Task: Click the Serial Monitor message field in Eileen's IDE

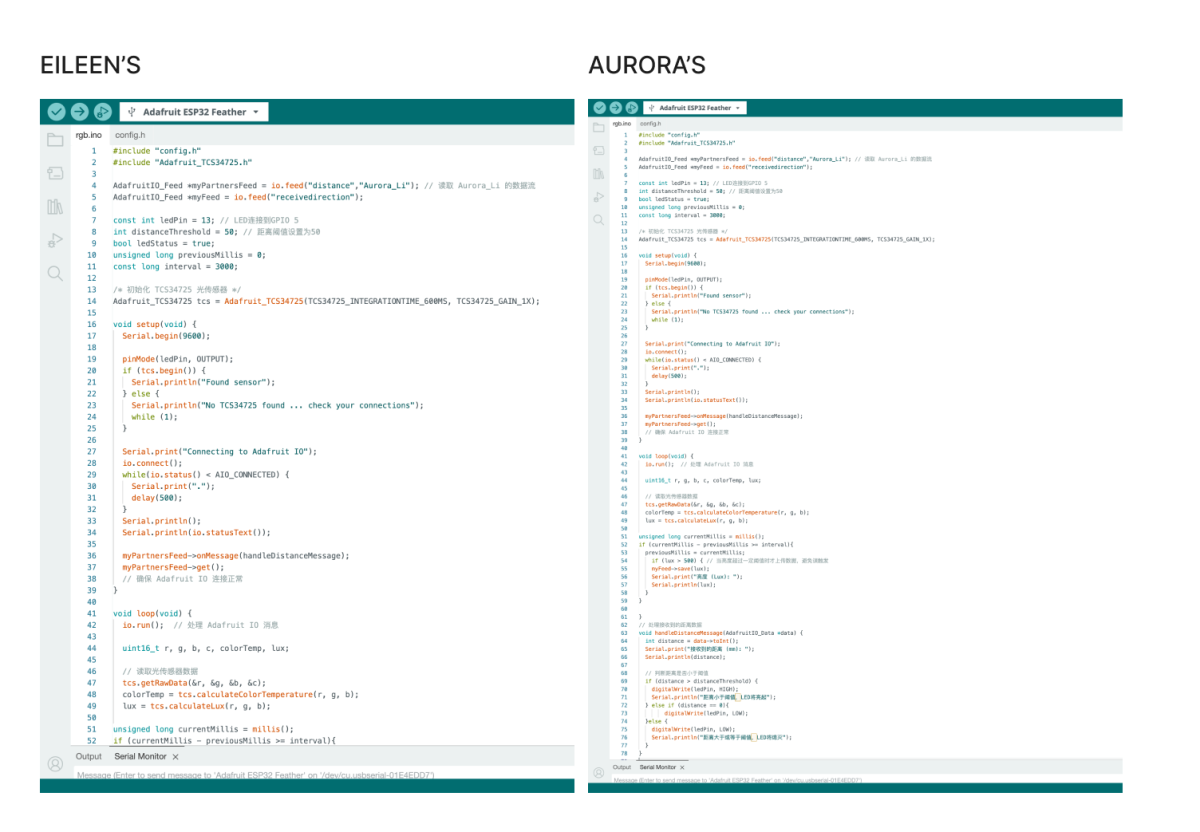Action: point(300,775)
